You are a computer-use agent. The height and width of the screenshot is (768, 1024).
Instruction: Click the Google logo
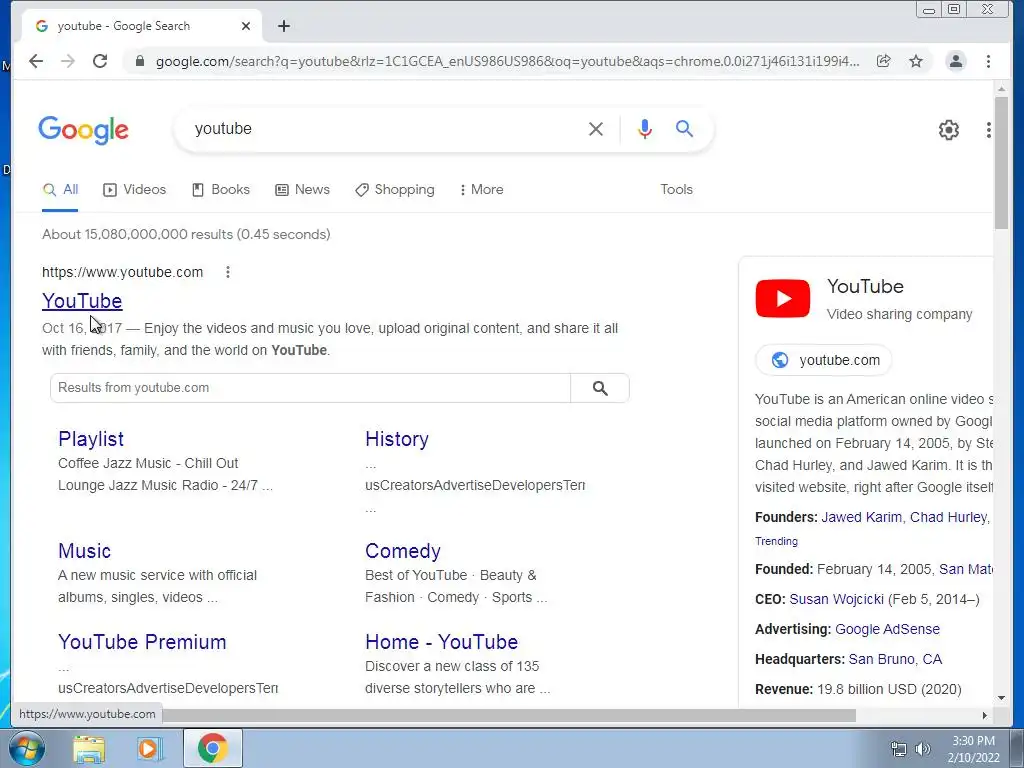click(84, 130)
